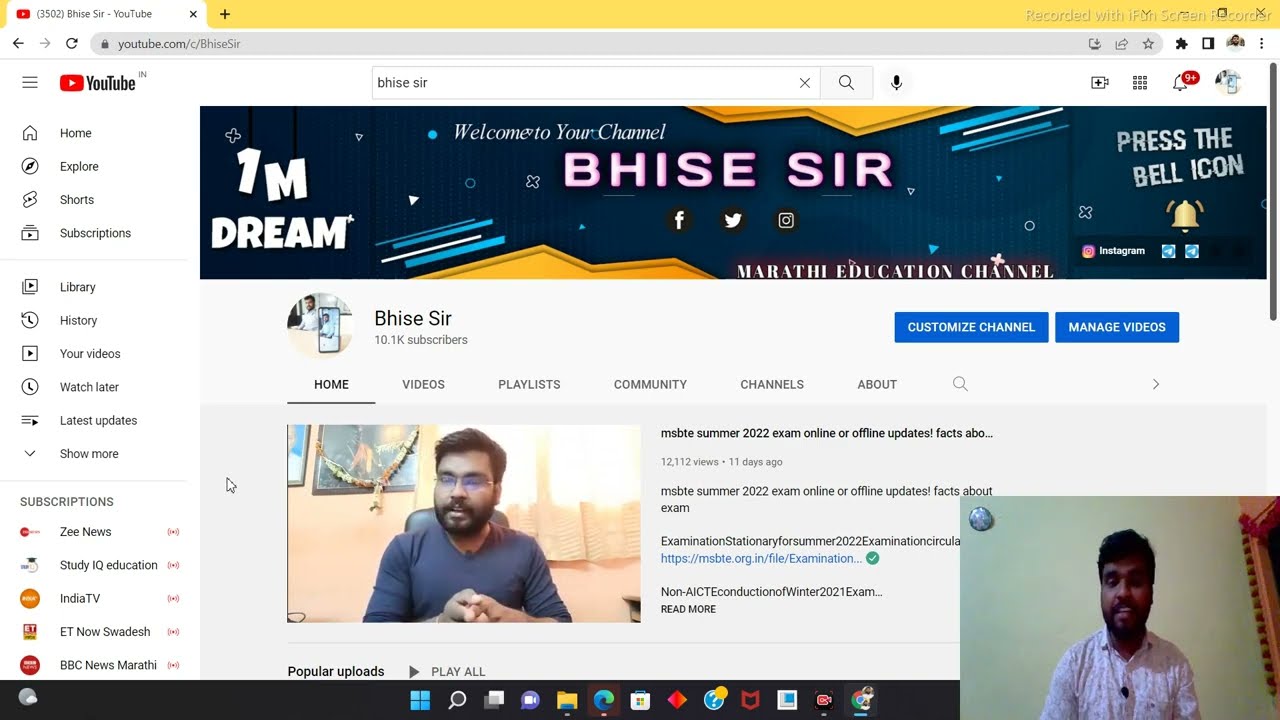Open File Explorer from taskbar
Viewport: 1280px width, 720px height.
coord(567,700)
